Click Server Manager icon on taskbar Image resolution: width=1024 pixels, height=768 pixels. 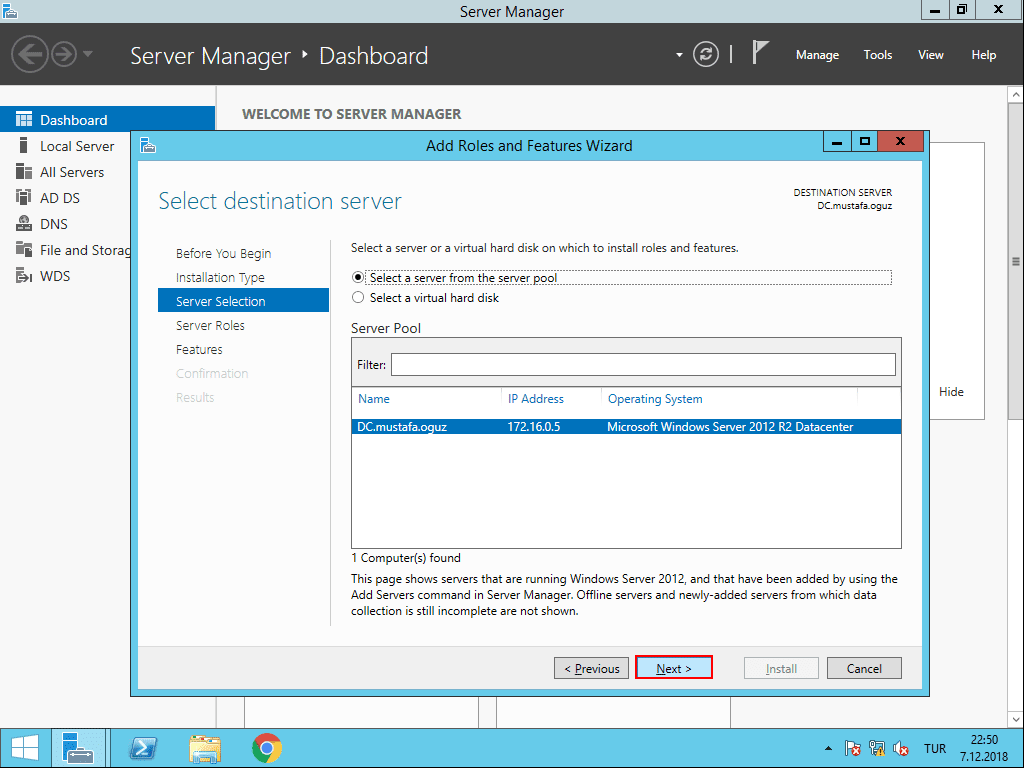(78, 748)
